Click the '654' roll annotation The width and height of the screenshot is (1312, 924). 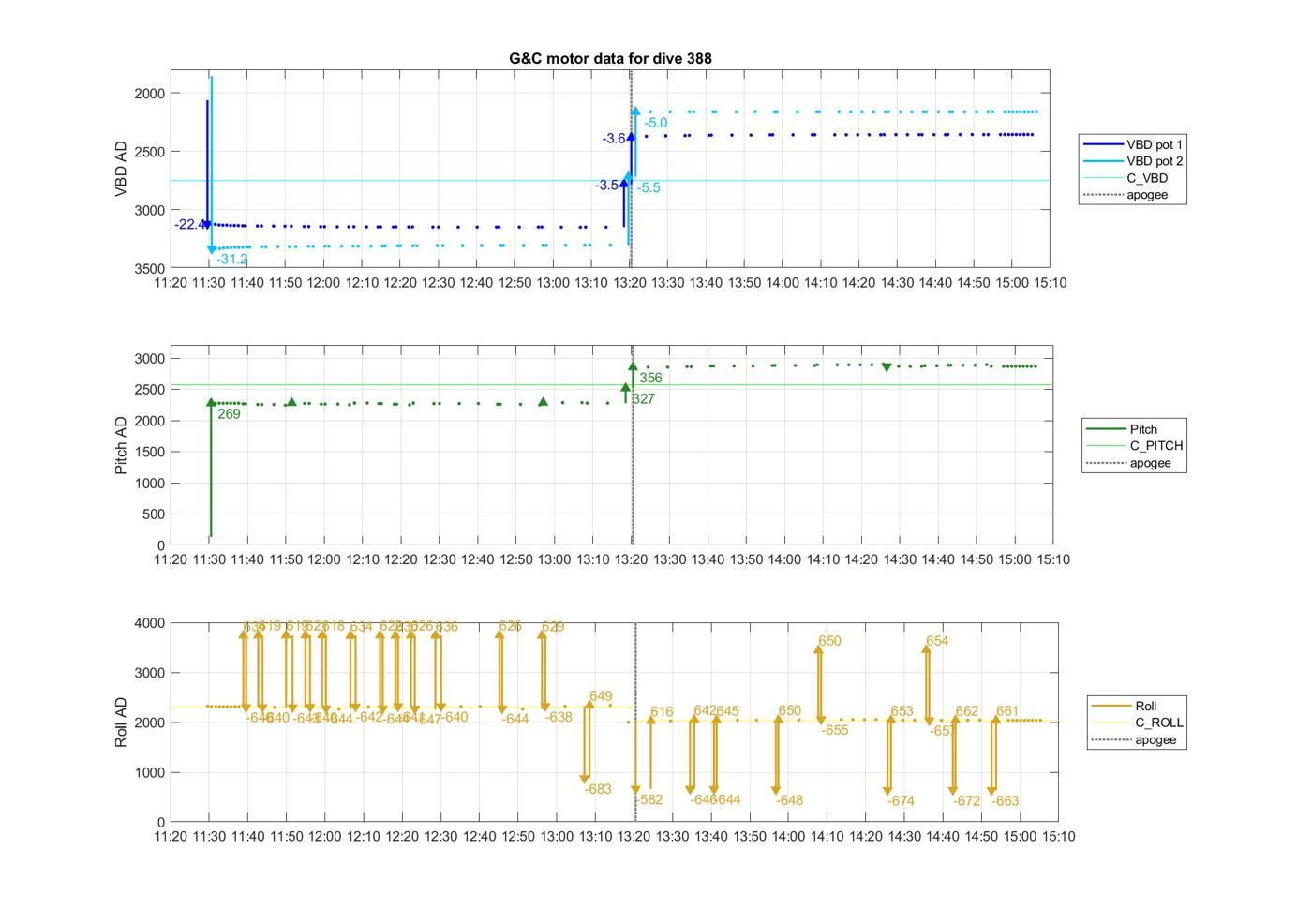(937, 641)
